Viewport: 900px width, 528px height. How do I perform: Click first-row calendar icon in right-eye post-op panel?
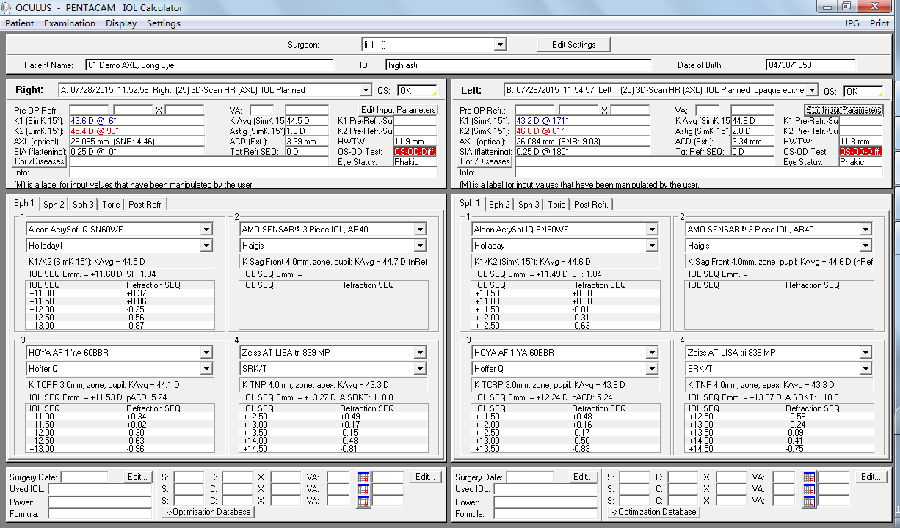(363, 477)
